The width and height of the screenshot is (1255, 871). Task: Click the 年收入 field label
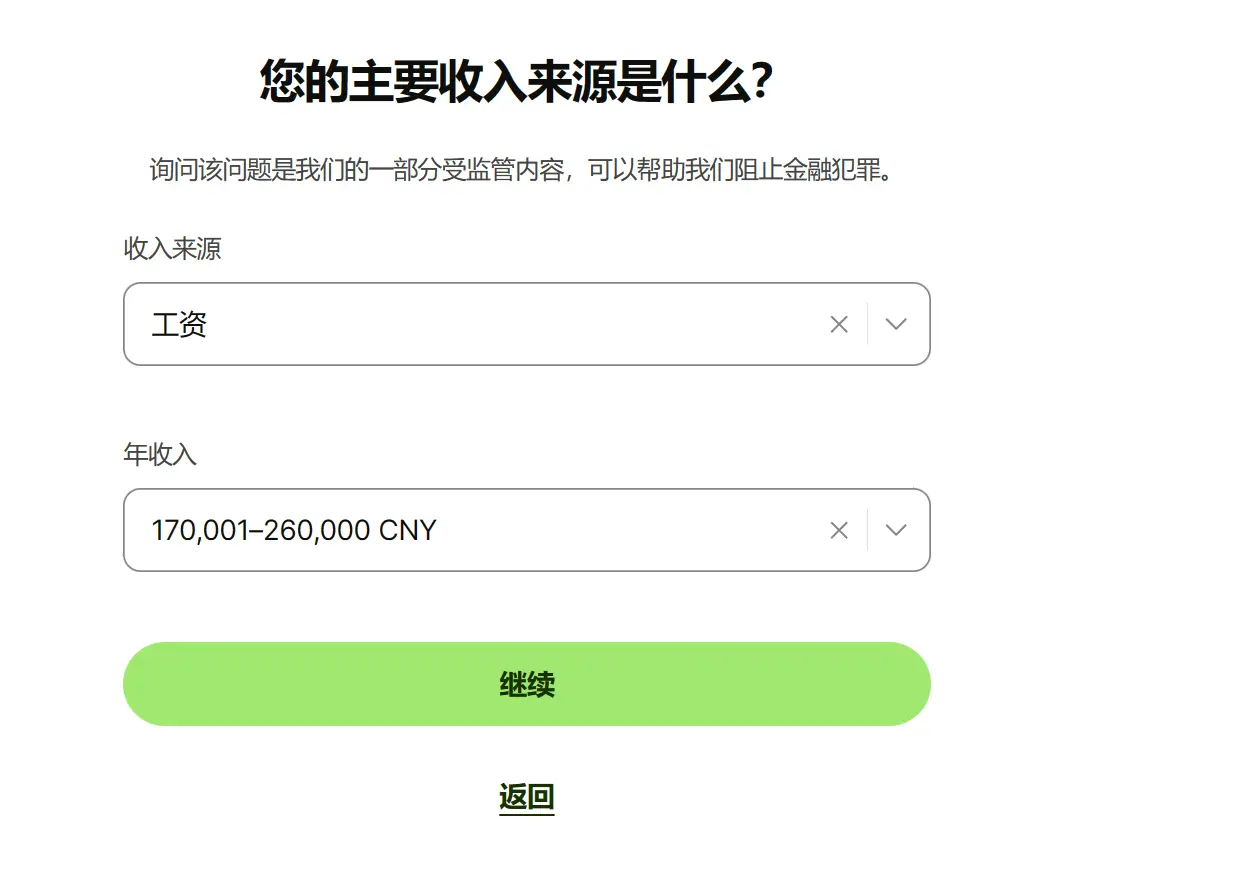pos(160,455)
